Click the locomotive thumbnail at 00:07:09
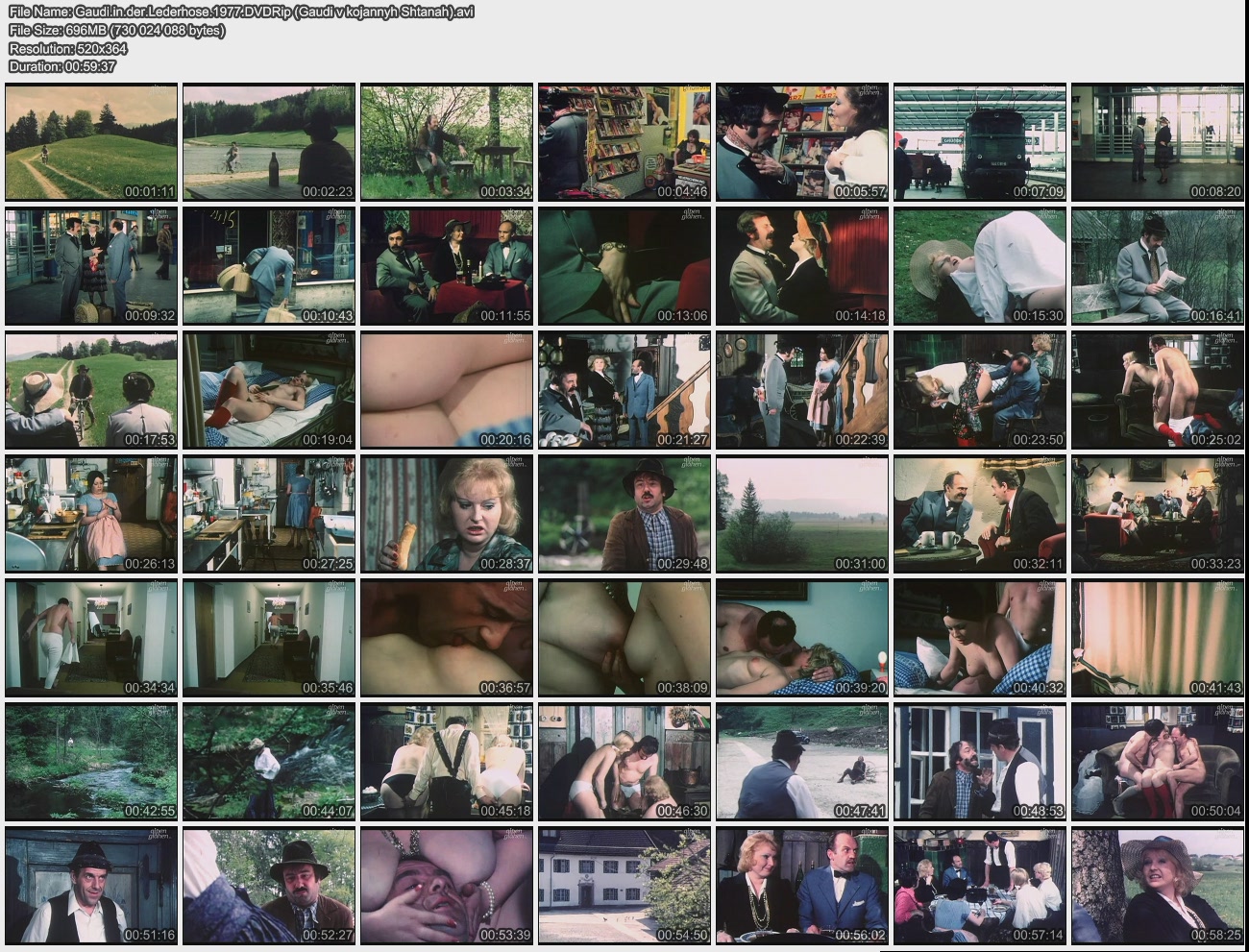 click(x=980, y=142)
